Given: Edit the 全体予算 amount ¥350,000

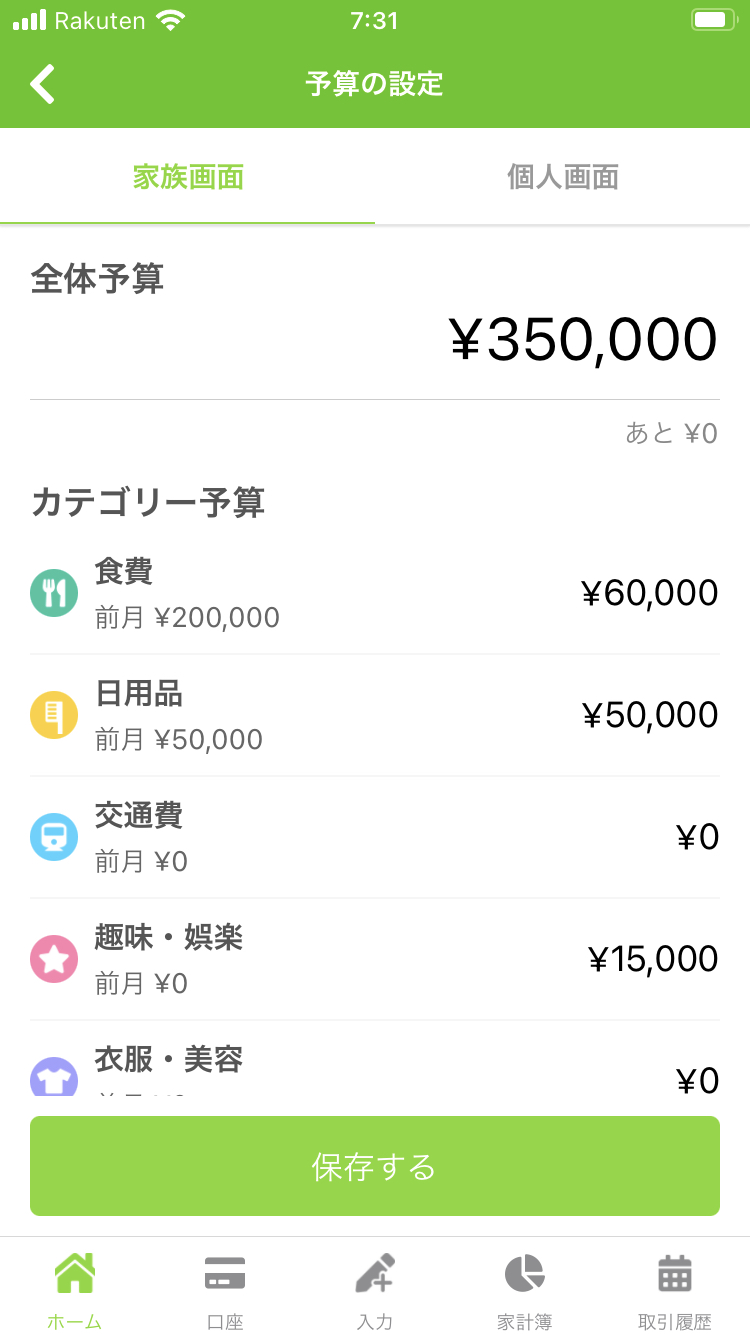Looking at the screenshot, I should (584, 340).
